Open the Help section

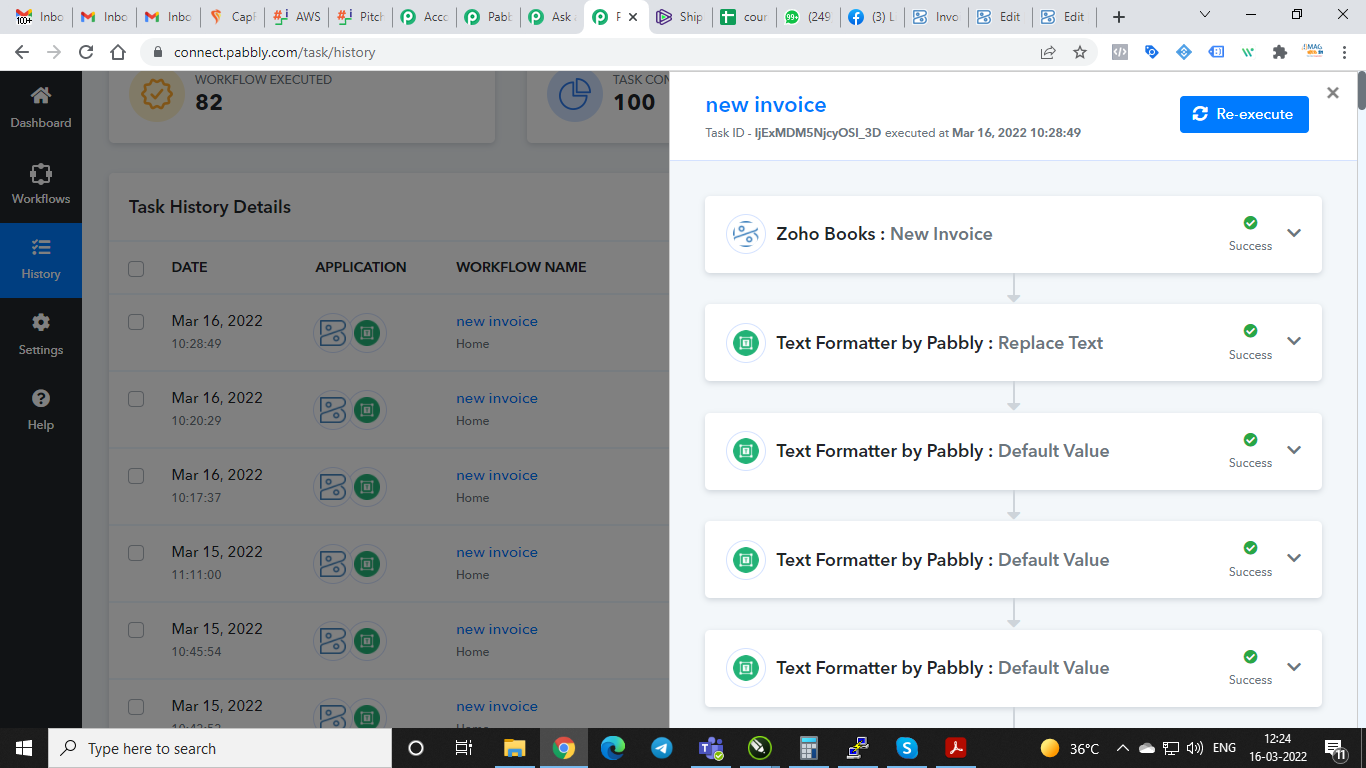(41, 410)
